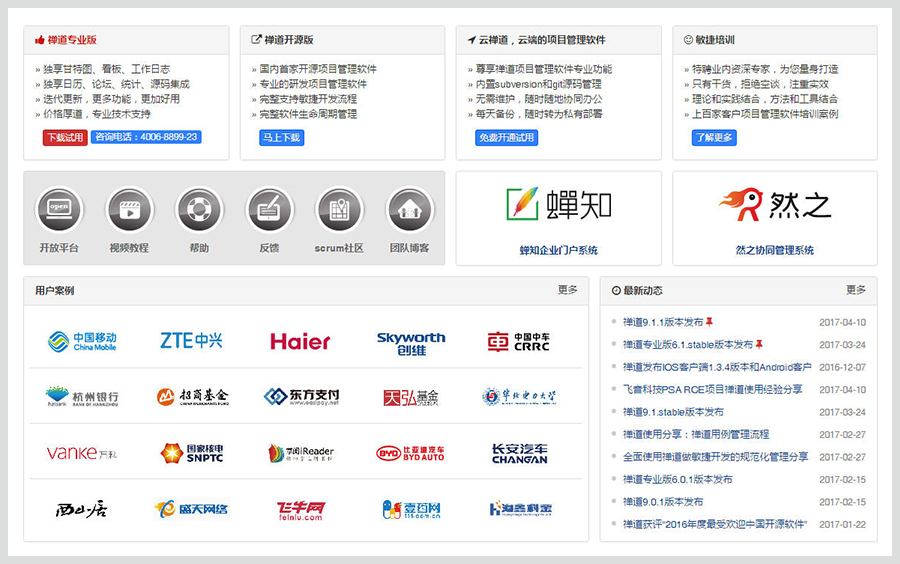
Task: Click the date 2017-01-22
Action: [842, 524]
